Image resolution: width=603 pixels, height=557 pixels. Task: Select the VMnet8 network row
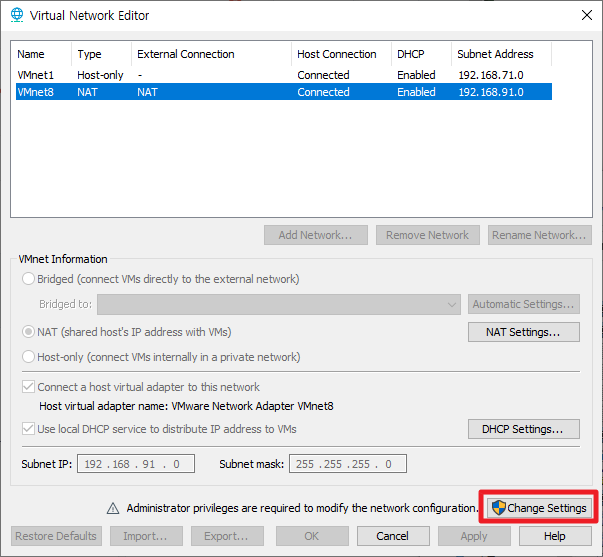pyautogui.click(x=284, y=92)
